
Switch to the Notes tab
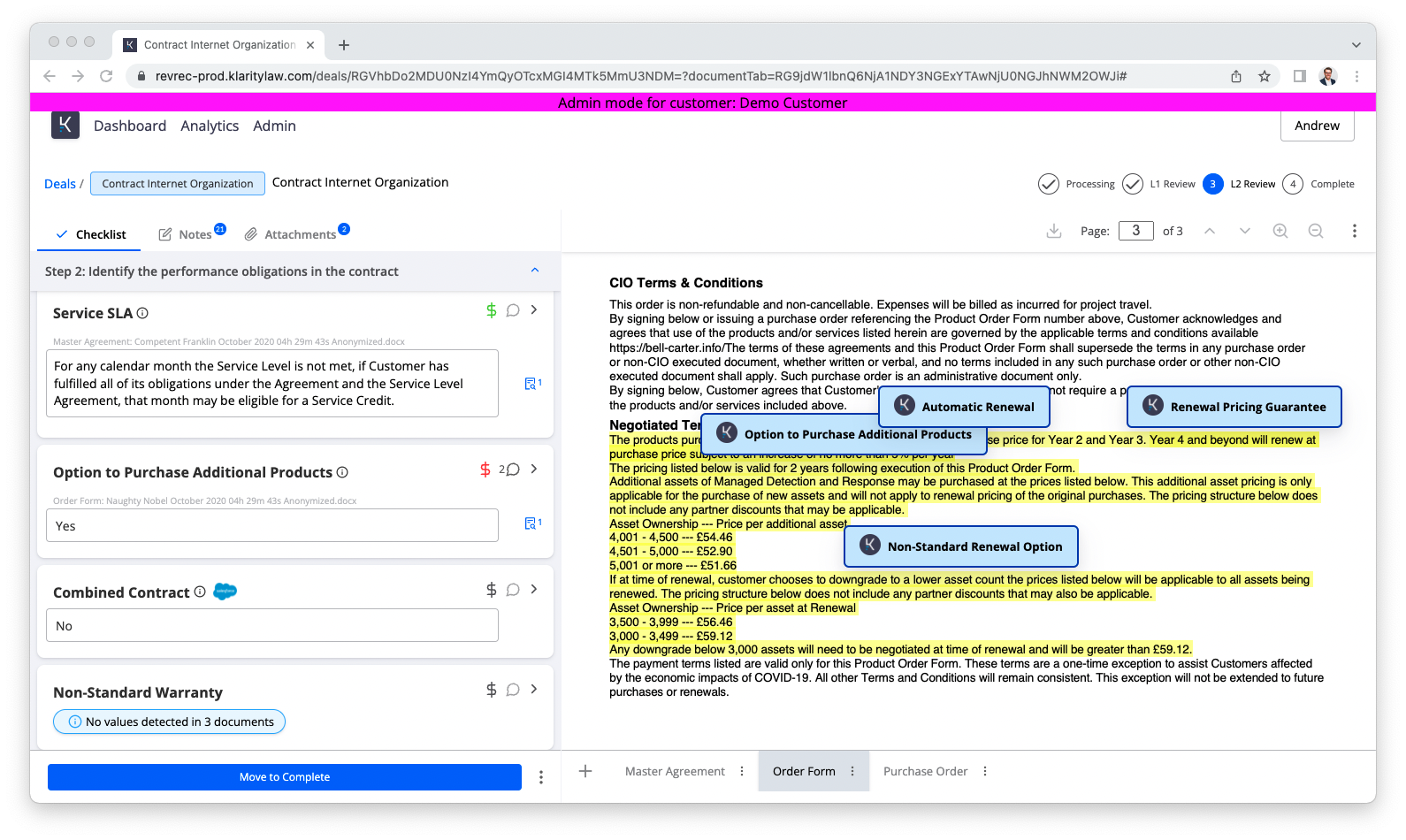192,233
